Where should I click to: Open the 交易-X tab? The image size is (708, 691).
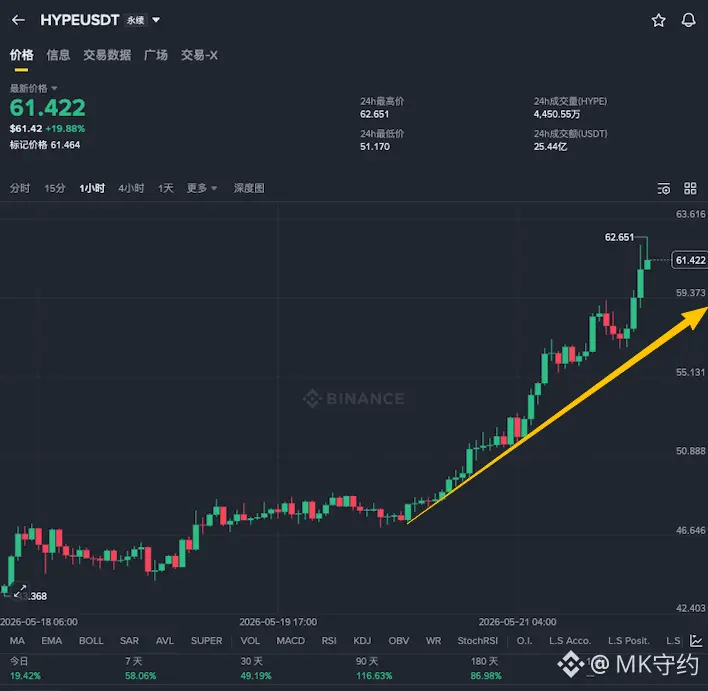[x=199, y=55]
